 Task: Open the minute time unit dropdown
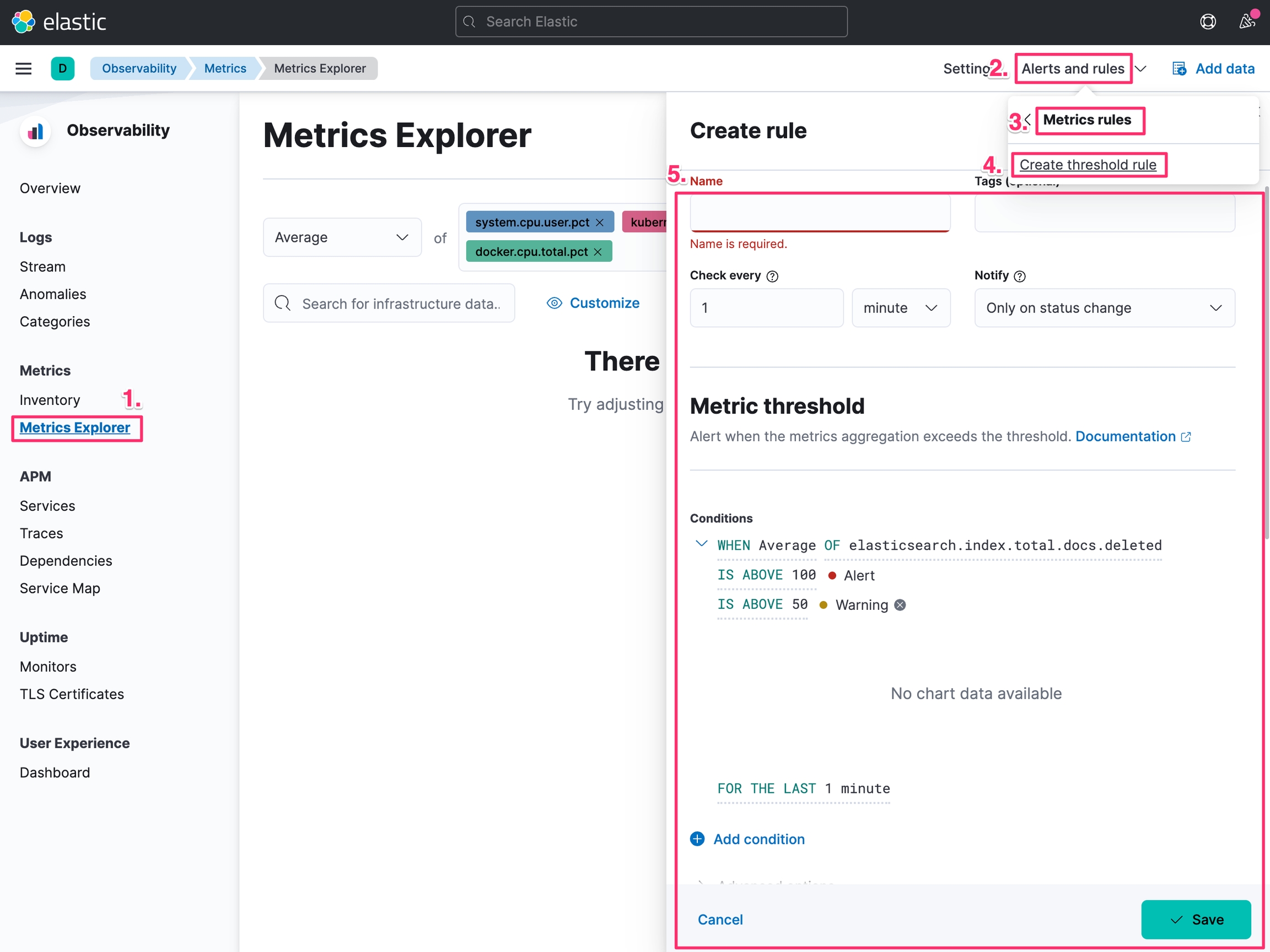900,308
